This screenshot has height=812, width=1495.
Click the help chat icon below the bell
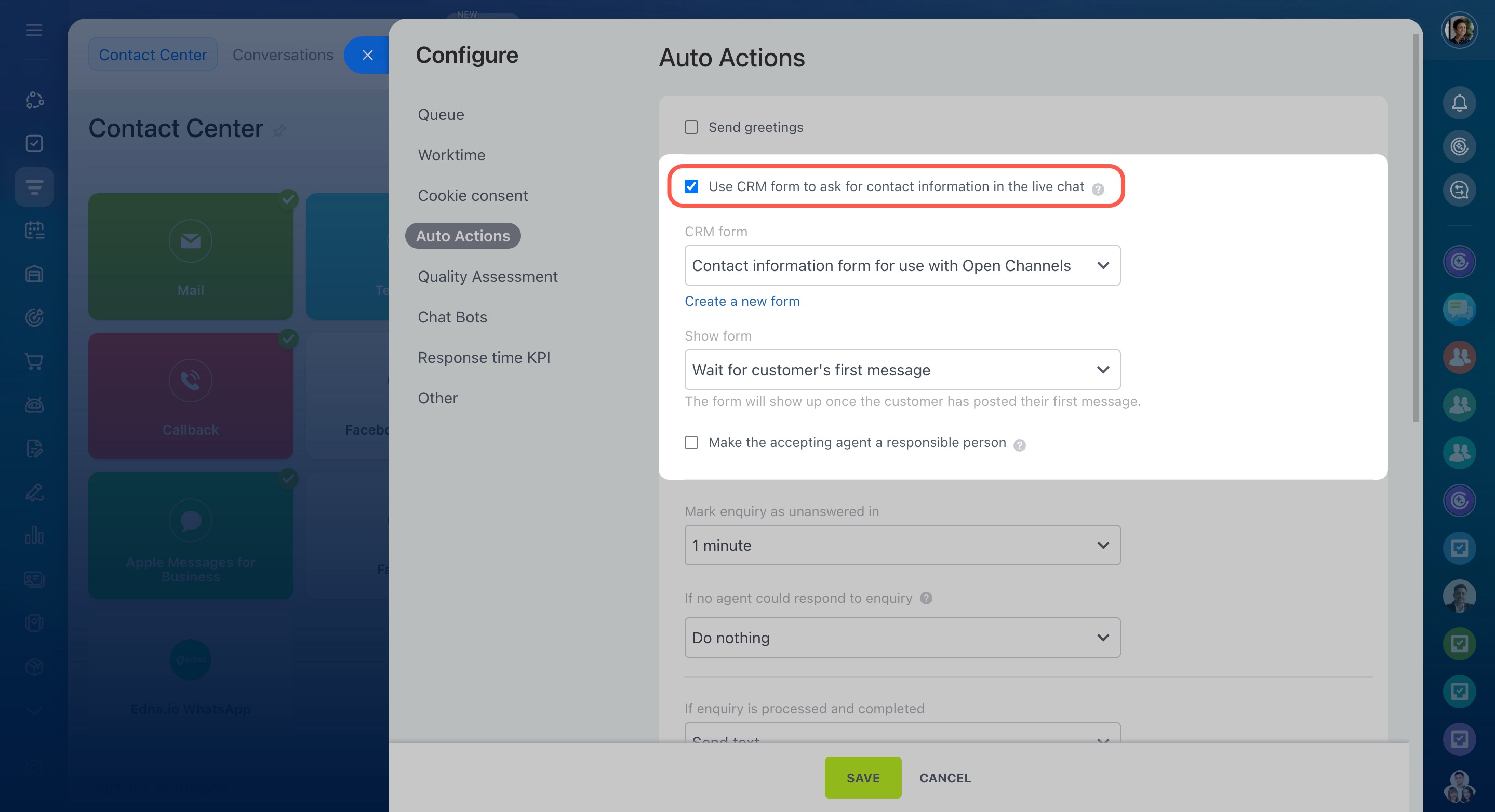click(1459, 146)
